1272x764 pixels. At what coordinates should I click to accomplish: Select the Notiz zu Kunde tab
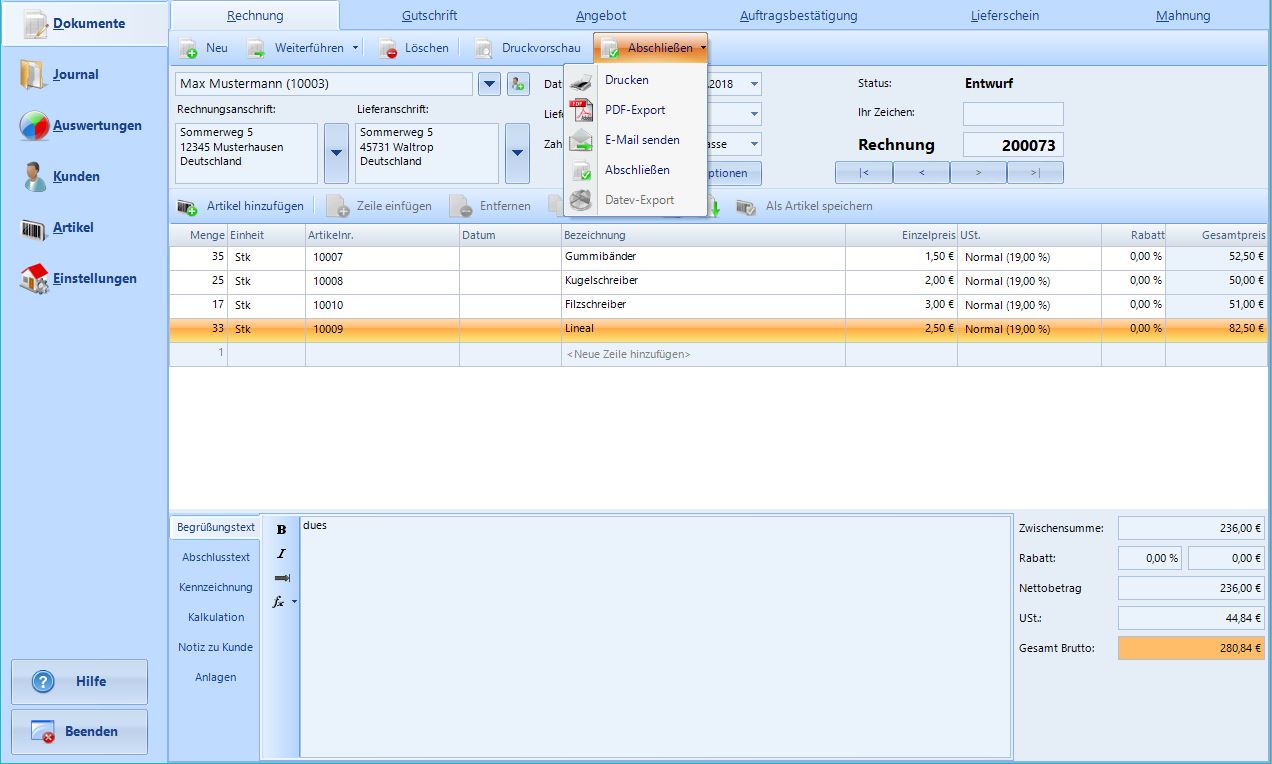point(216,647)
